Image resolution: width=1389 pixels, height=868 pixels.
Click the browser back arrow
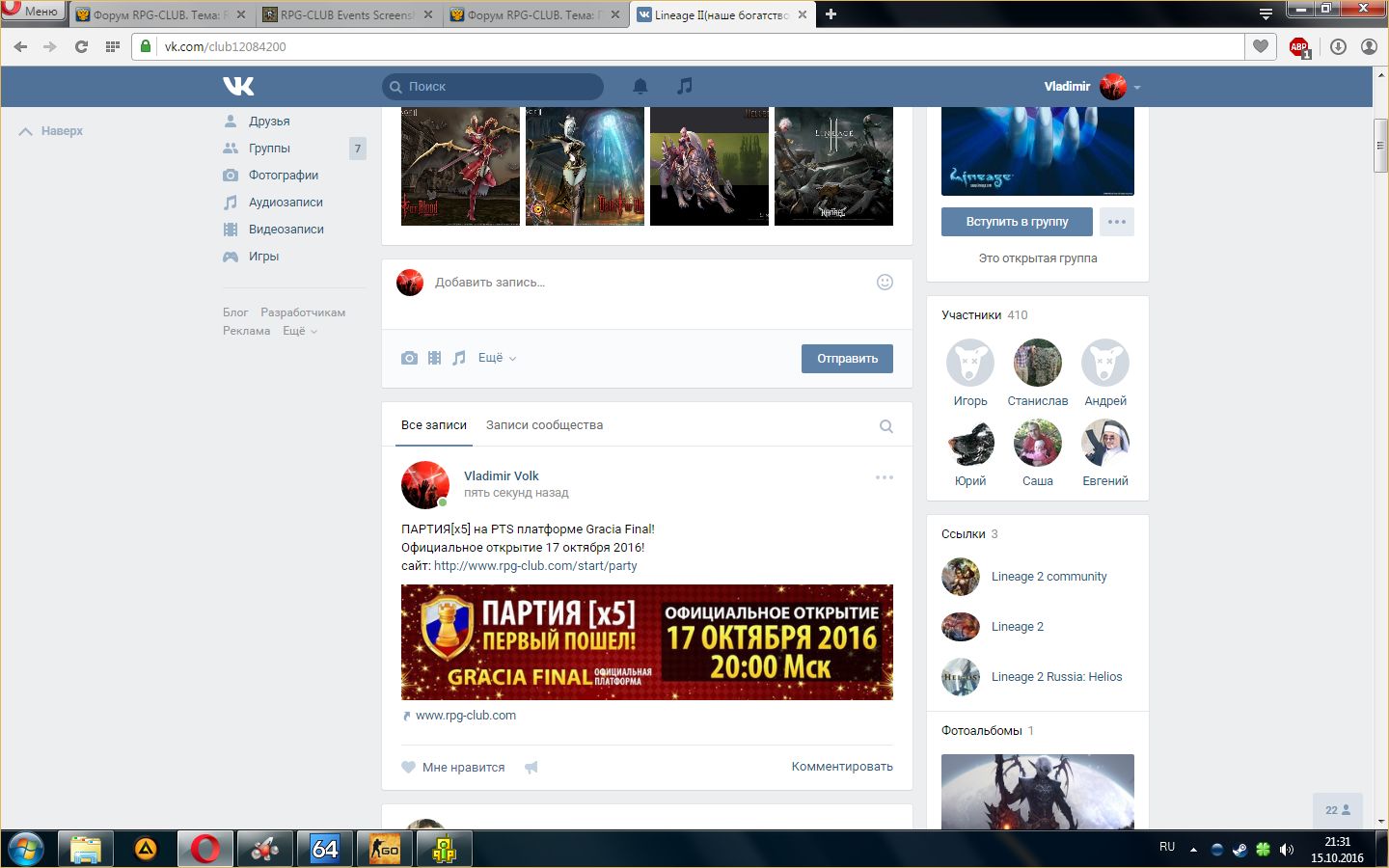(20, 46)
